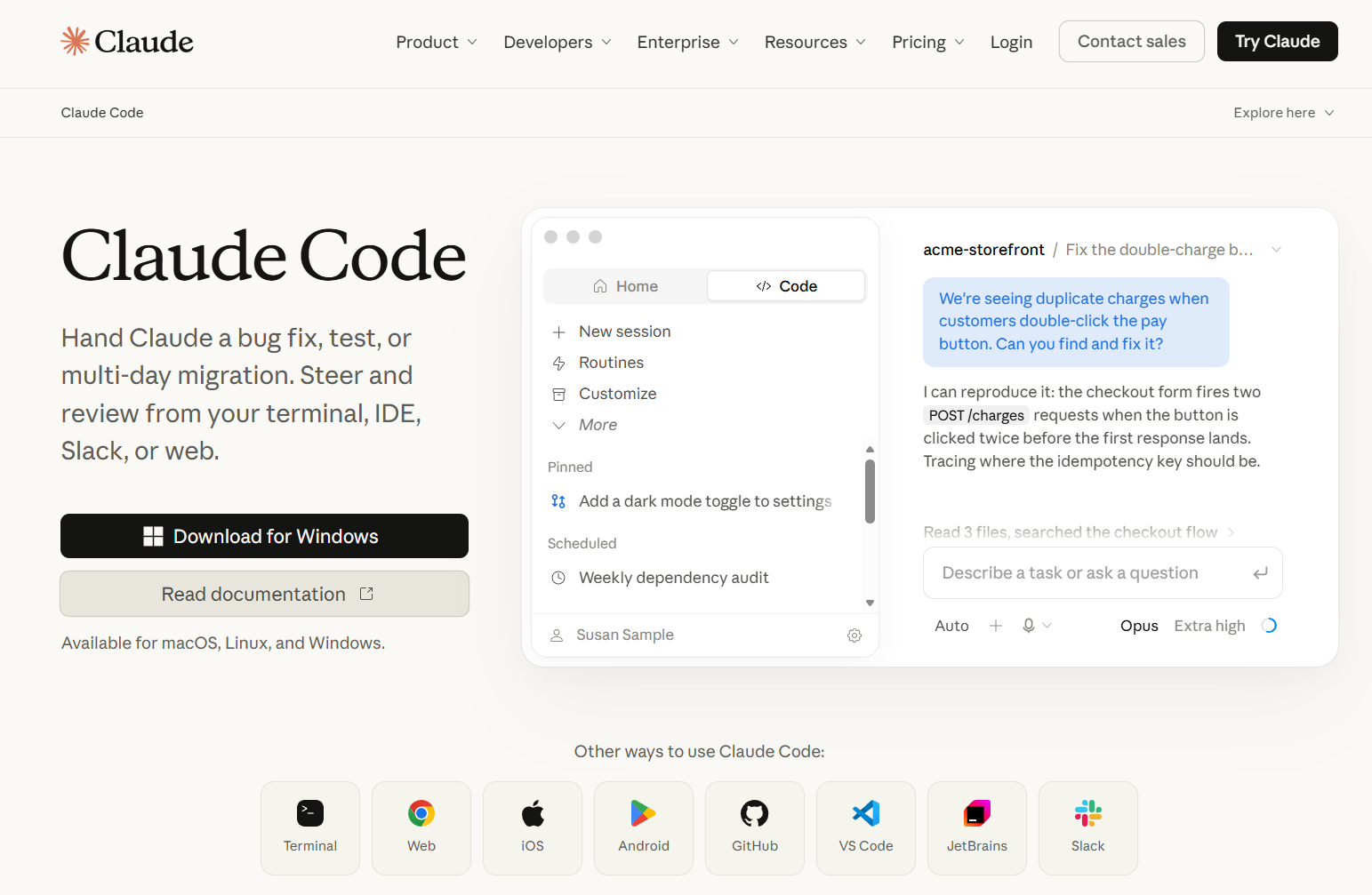Click the Try Claude button
The width and height of the screenshot is (1372, 895).
pos(1277,42)
